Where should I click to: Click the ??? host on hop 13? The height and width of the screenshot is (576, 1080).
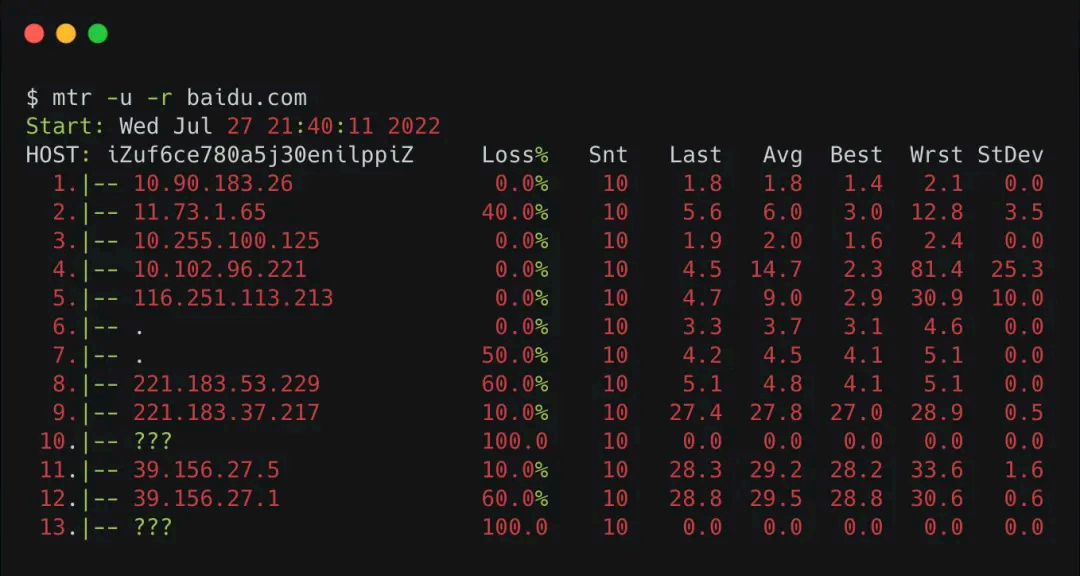(152, 527)
